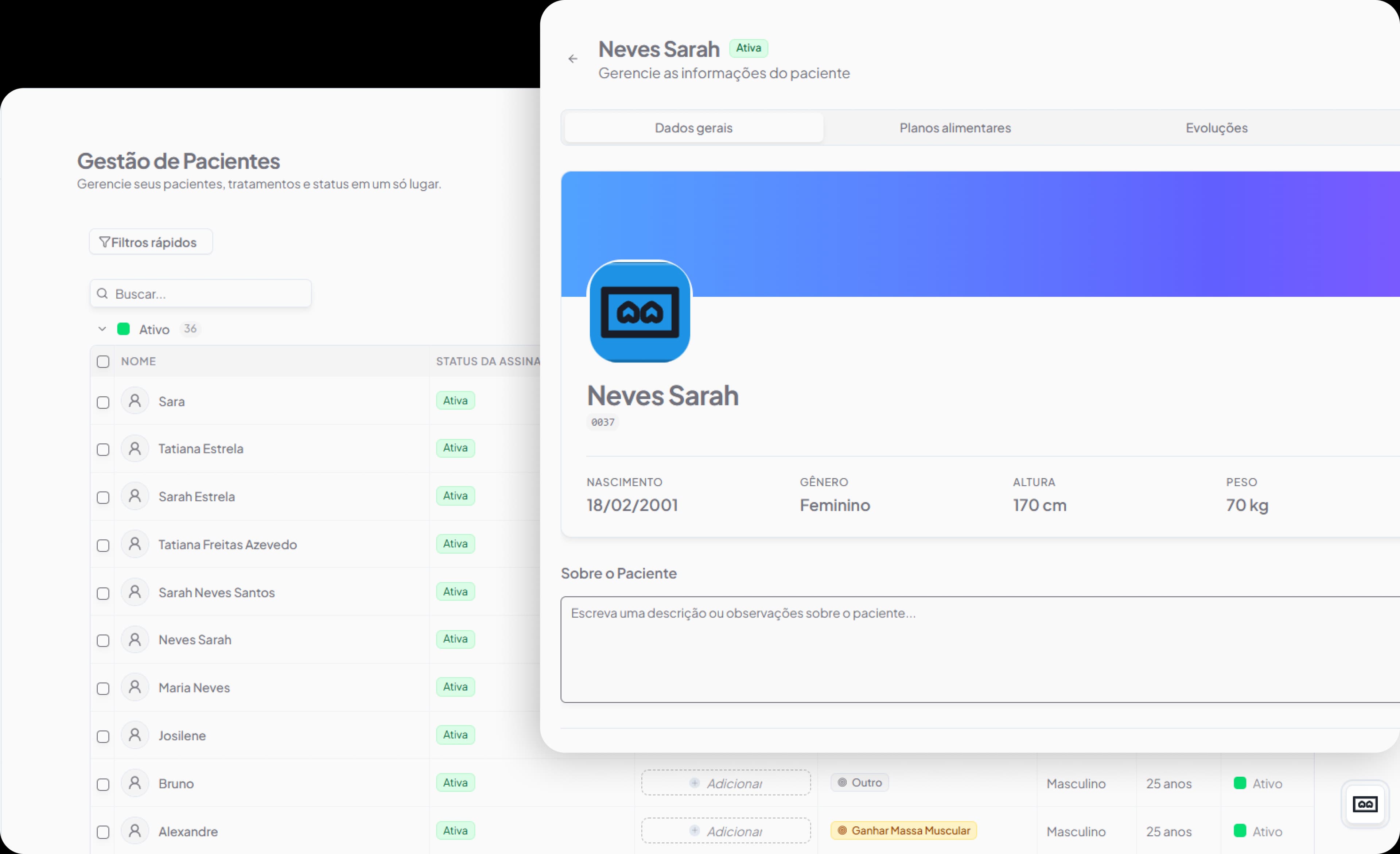
Task: Check the box for Maria Neves
Action: coord(103,689)
